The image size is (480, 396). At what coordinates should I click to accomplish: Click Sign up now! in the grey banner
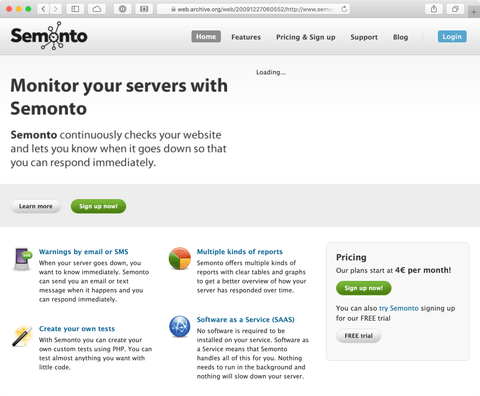98,206
